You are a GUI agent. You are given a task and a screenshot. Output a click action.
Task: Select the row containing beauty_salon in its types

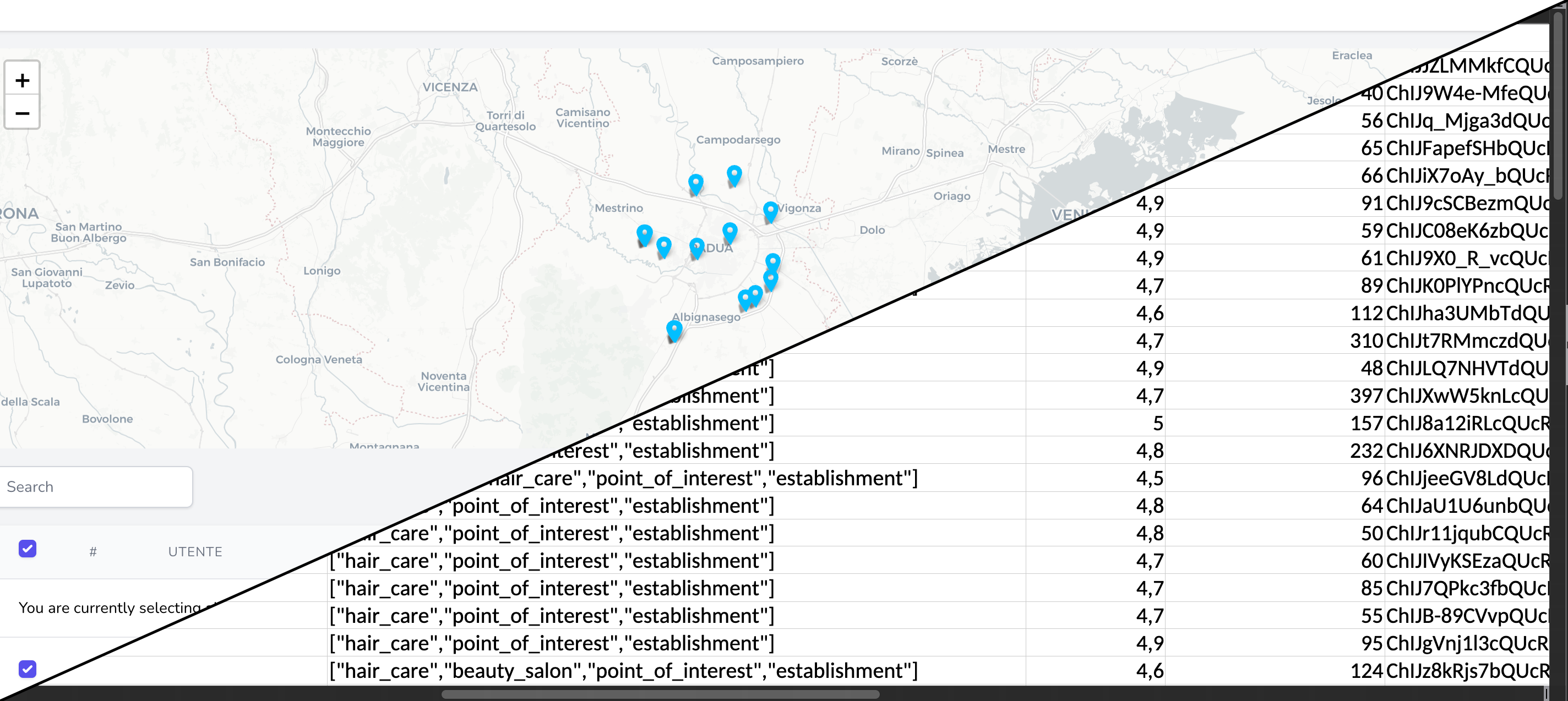pyautogui.click(x=622, y=670)
